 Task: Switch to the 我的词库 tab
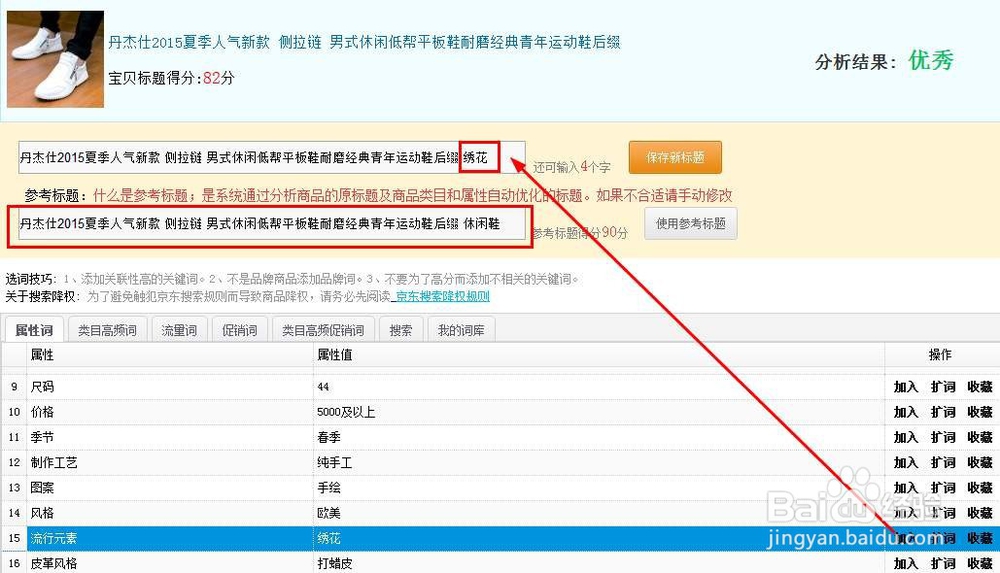coord(460,330)
